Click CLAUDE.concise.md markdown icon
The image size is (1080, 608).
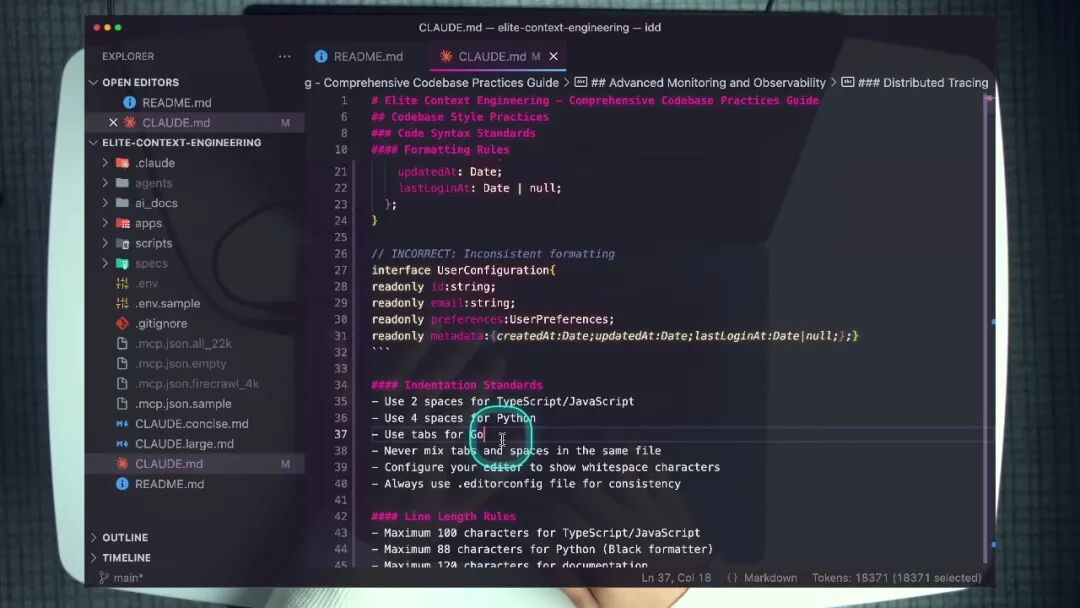click(x=123, y=423)
